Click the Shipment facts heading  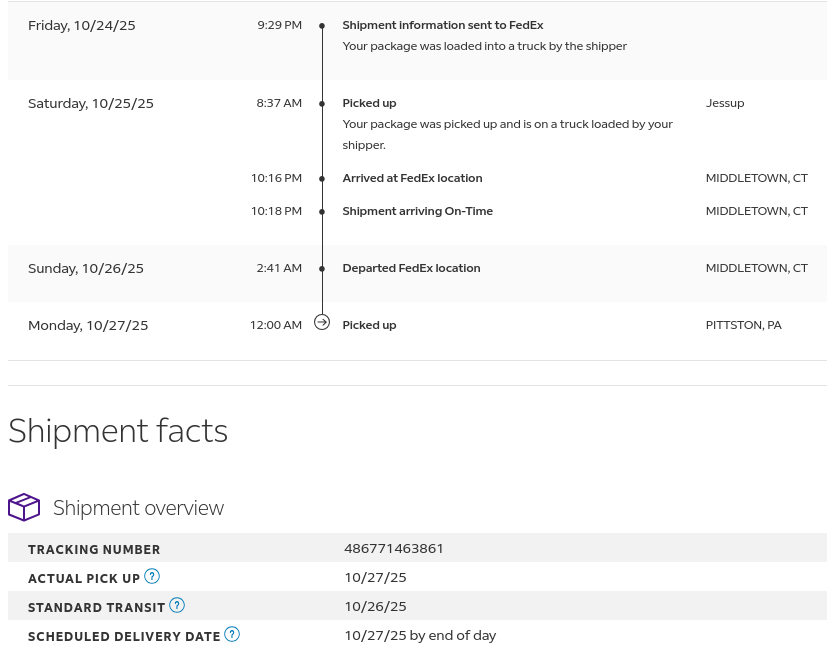pyautogui.click(x=118, y=430)
